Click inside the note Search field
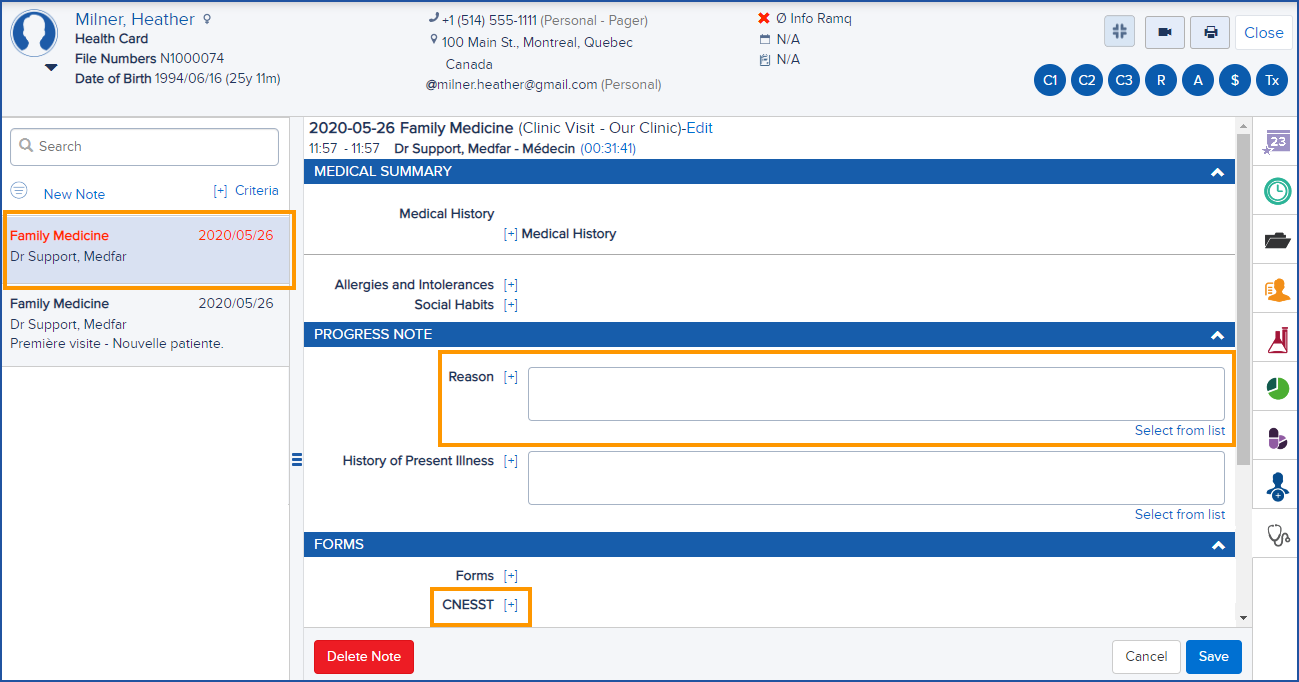 (143, 146)
